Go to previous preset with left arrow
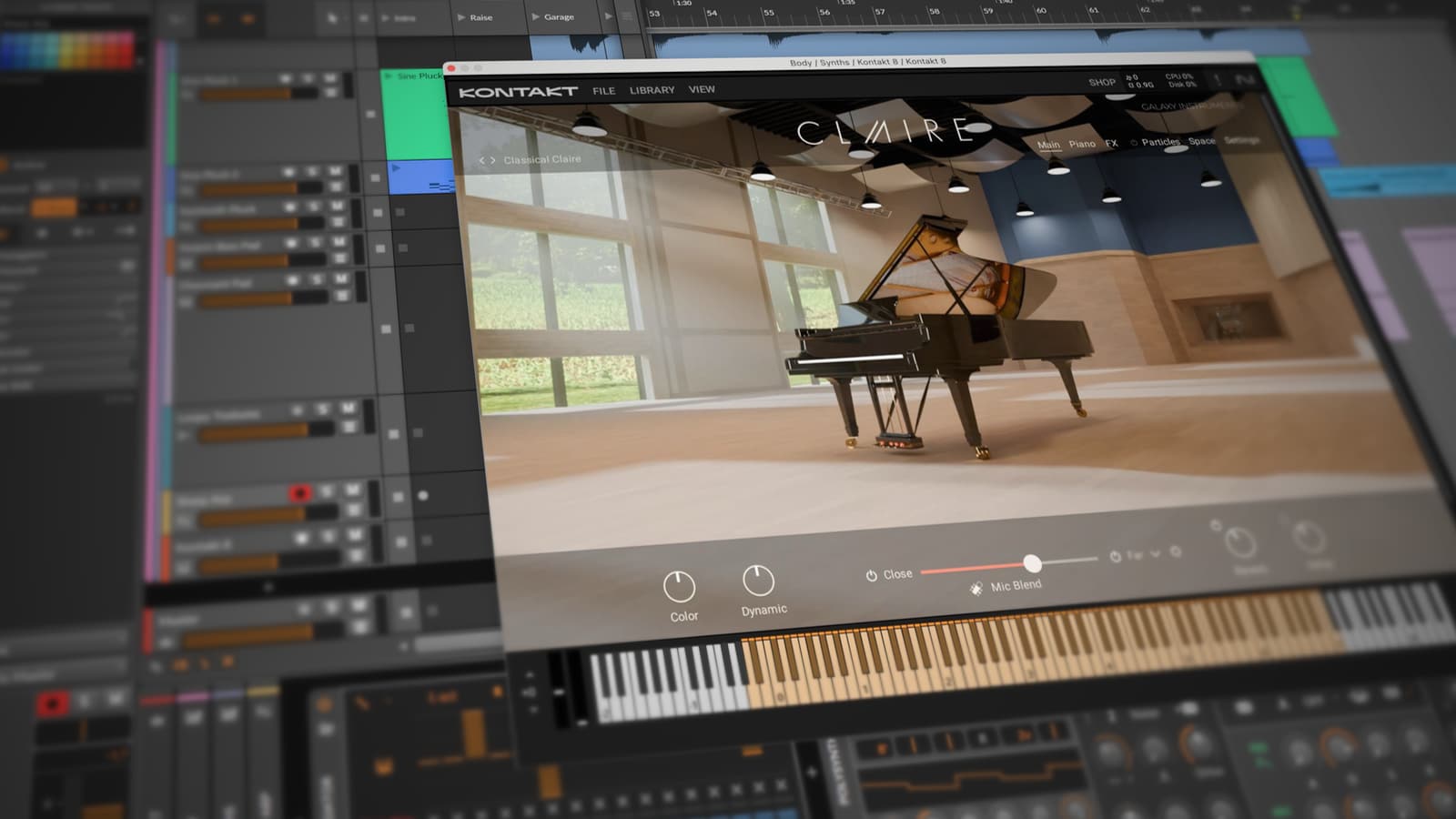This screenshot has width=1456, height=819. [x=482, y=160]
